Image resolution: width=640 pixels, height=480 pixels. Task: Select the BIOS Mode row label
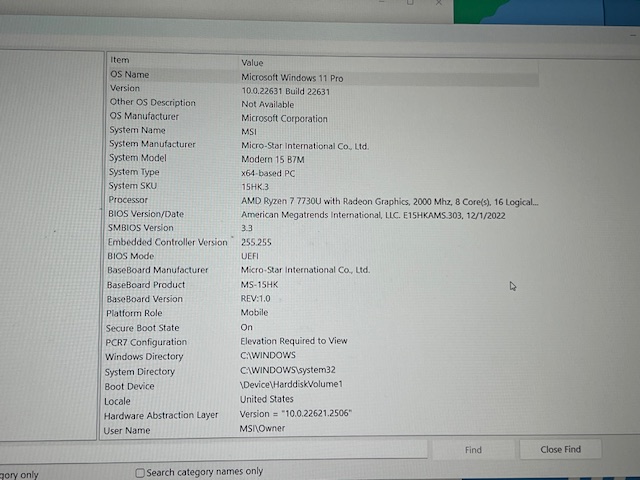131,256
